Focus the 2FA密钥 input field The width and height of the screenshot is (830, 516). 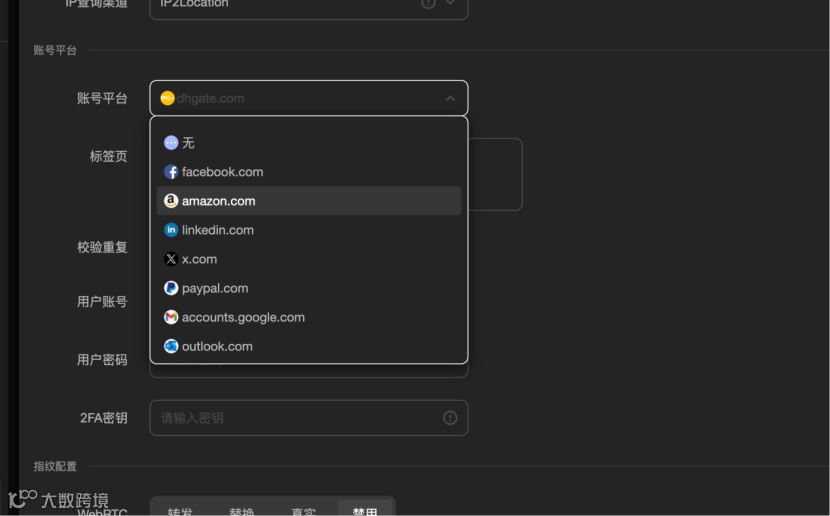point(309,418)
